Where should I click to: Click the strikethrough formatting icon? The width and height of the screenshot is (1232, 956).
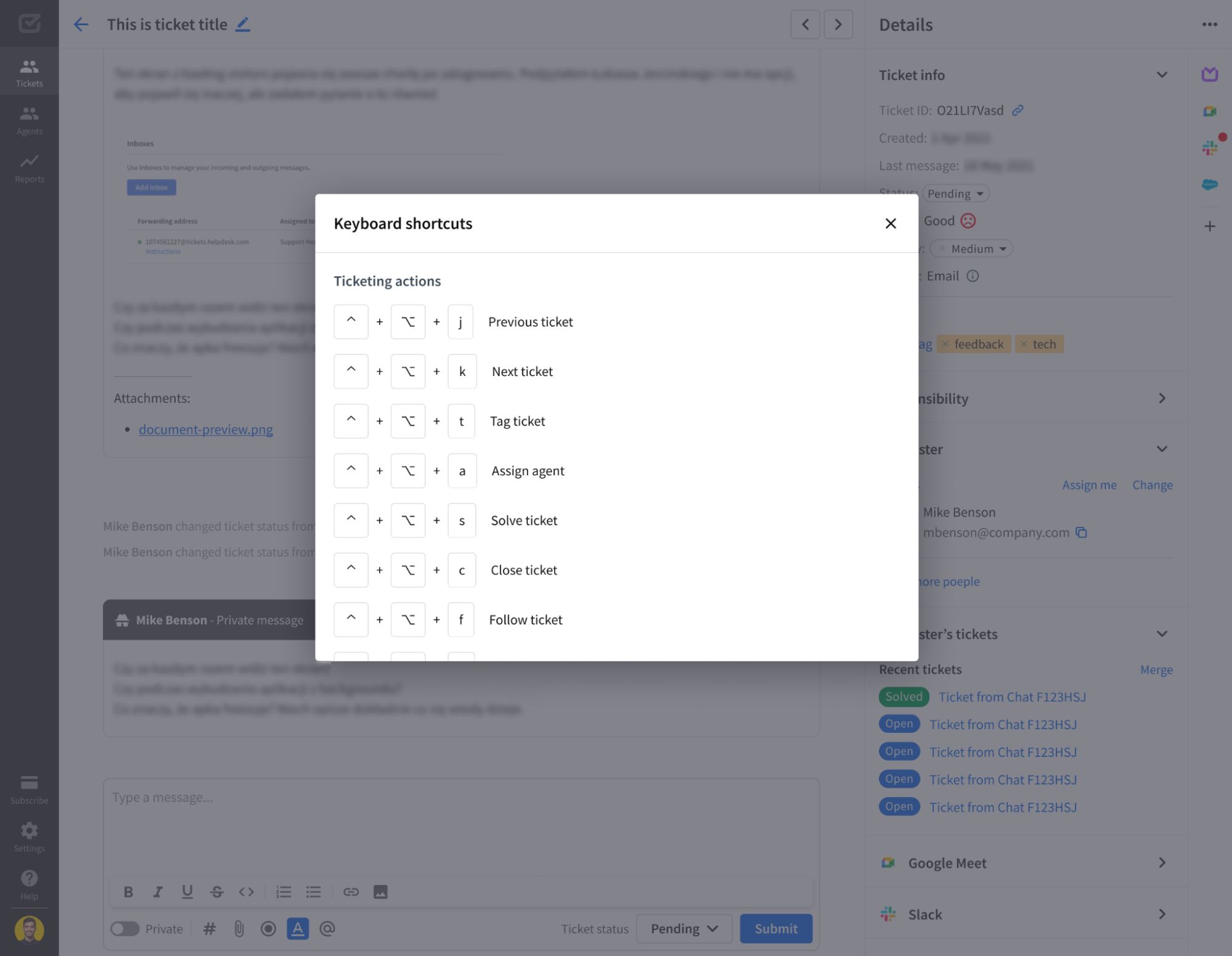coord(216,891)
